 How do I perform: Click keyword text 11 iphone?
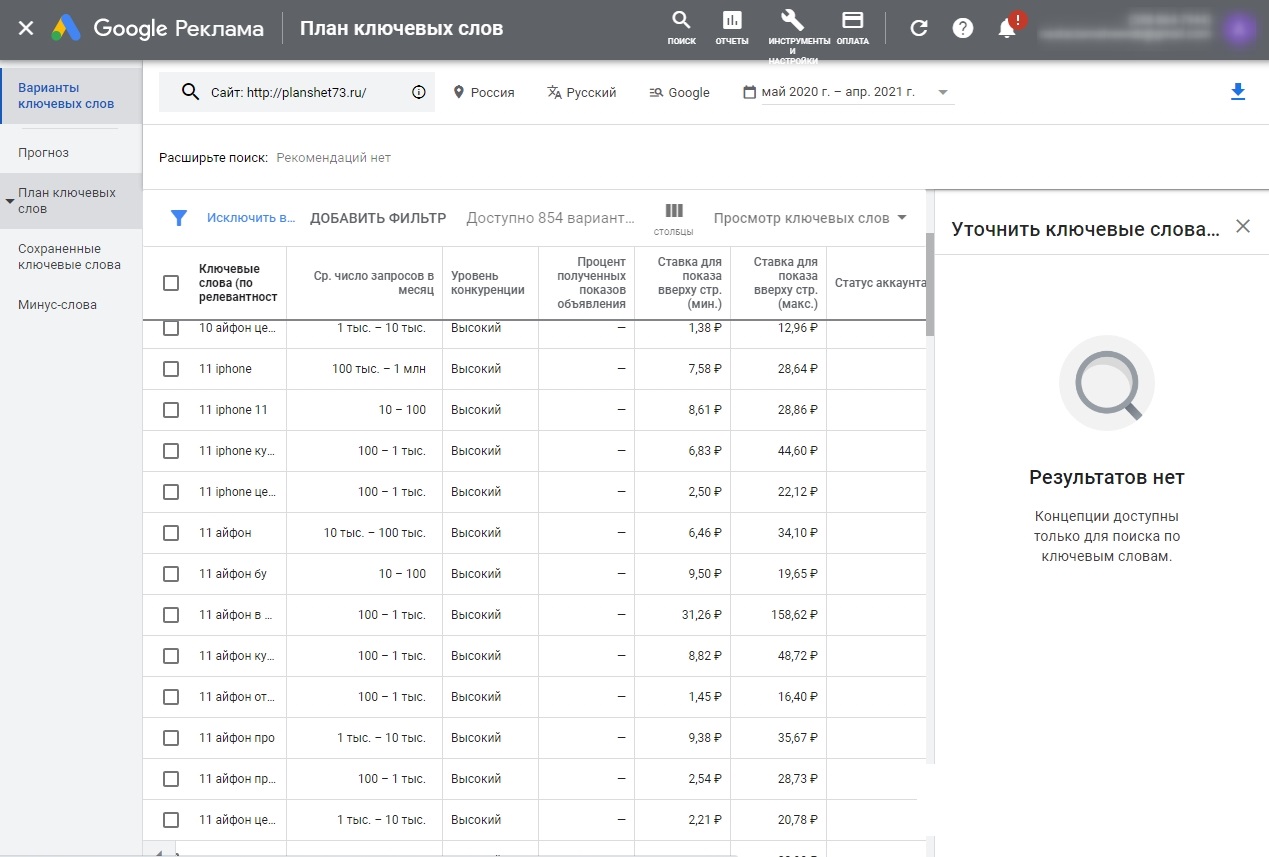[226, 369]
